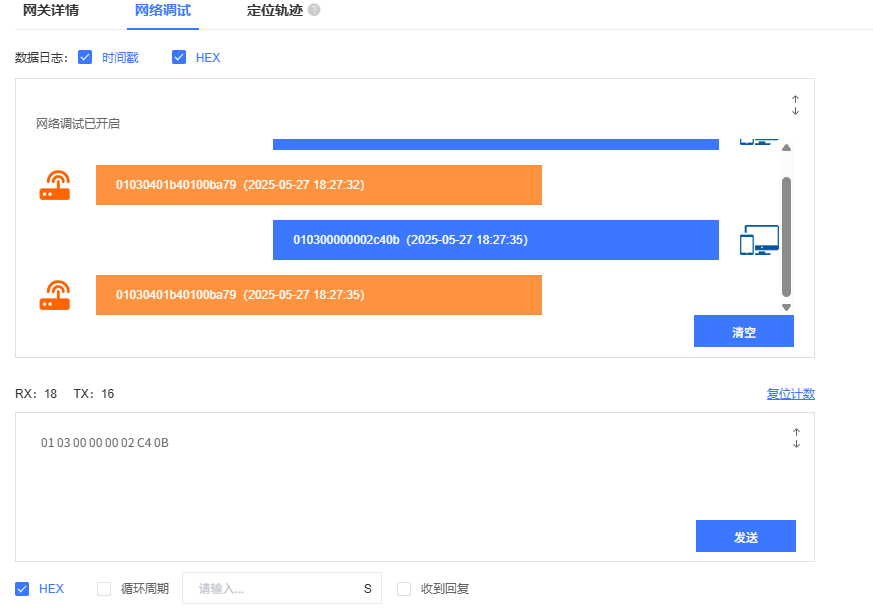Click the send box expand arrows icon
This screenshot has height=609, width=873.
click(x=796, y=438)
